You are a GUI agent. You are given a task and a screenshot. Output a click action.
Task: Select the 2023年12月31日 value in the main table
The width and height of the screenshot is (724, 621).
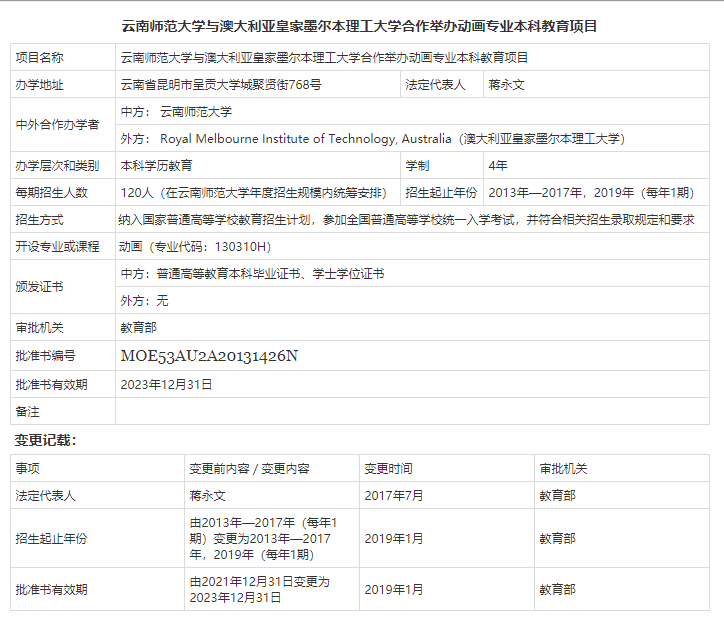(x=166, y=384)
